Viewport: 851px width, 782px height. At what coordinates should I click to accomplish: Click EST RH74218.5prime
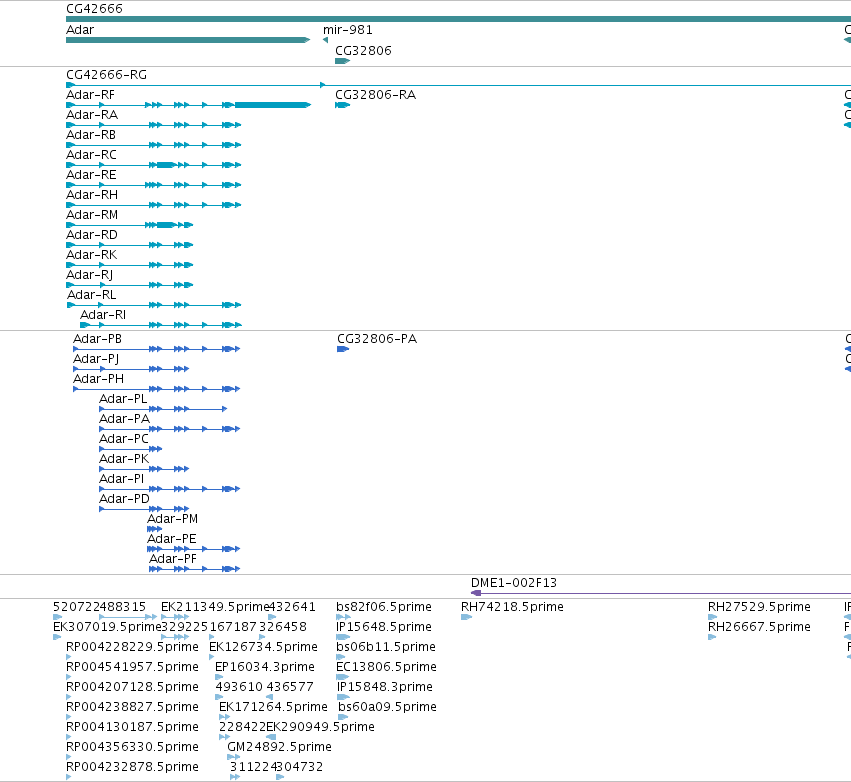point(512,607)
